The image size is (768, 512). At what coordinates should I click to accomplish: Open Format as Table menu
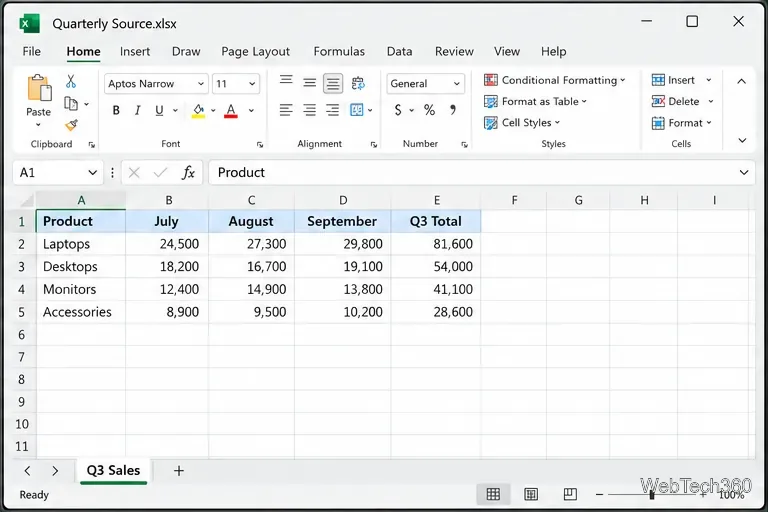(x=535, y=101)
